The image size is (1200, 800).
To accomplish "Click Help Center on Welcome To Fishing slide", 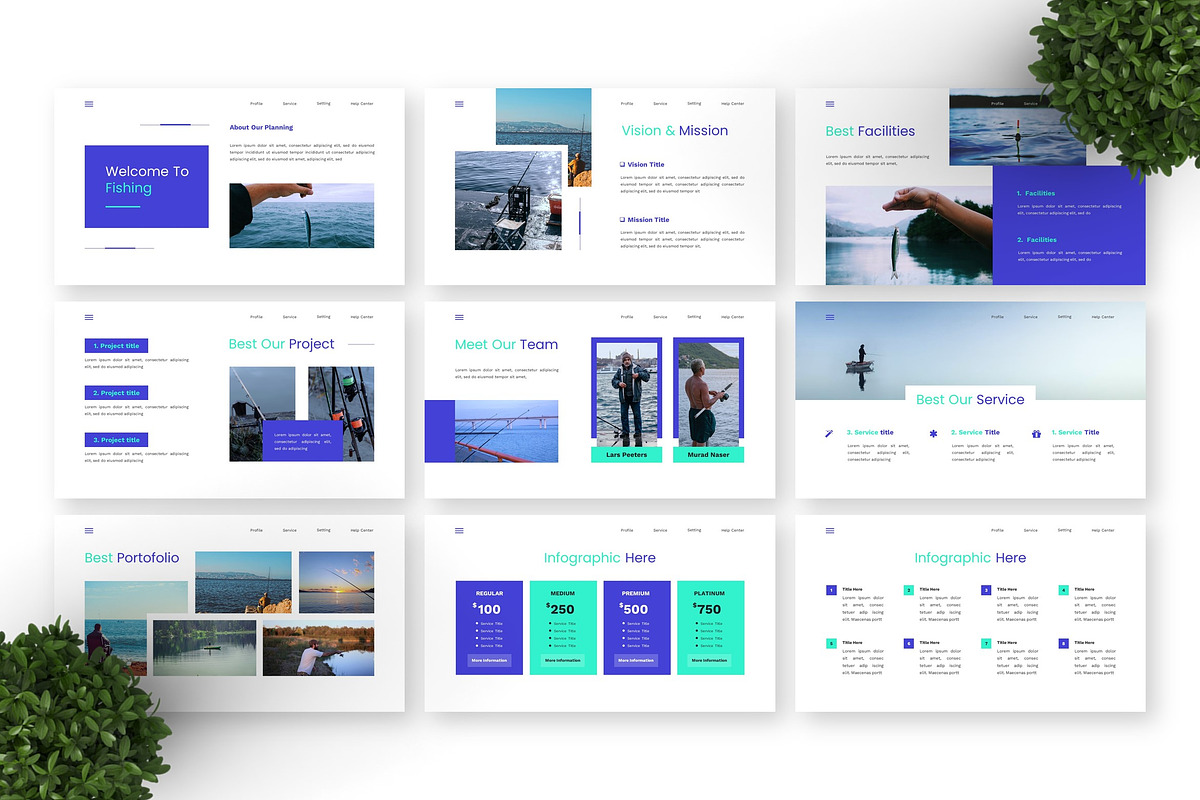I will [x=361, y=104].
